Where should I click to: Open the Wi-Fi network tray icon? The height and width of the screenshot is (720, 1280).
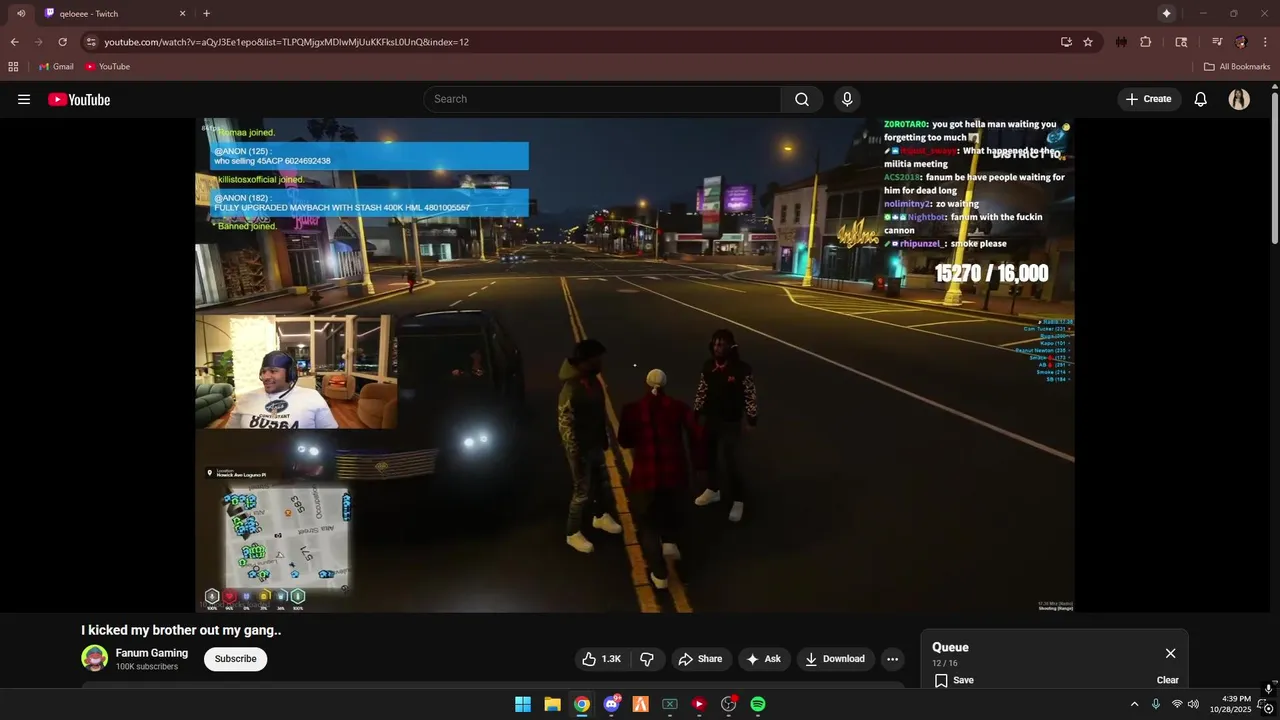(1177, 704)
